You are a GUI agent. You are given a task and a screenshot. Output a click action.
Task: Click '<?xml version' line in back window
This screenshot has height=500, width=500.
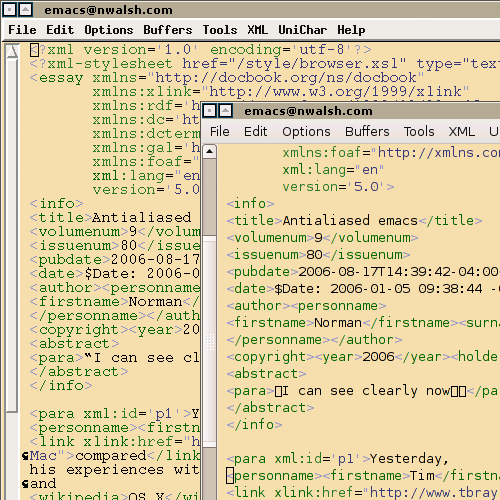200,50
